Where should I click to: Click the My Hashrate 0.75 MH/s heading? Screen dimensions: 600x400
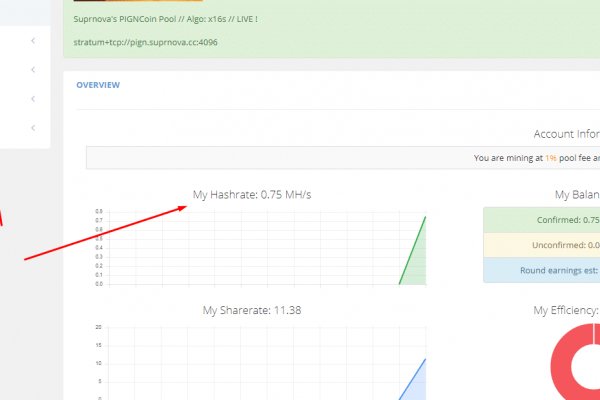(x=258, y=194)
